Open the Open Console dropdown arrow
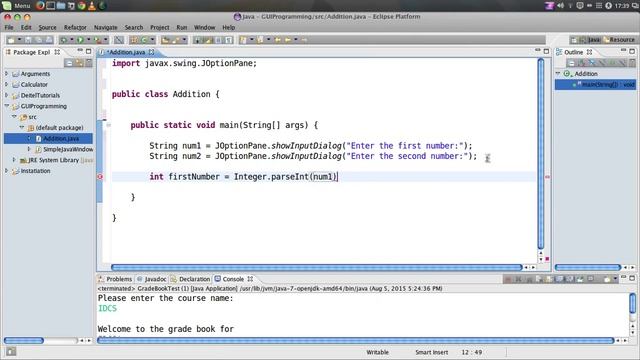The width and height of the screenshot is (640, 360). coord(615,279)
